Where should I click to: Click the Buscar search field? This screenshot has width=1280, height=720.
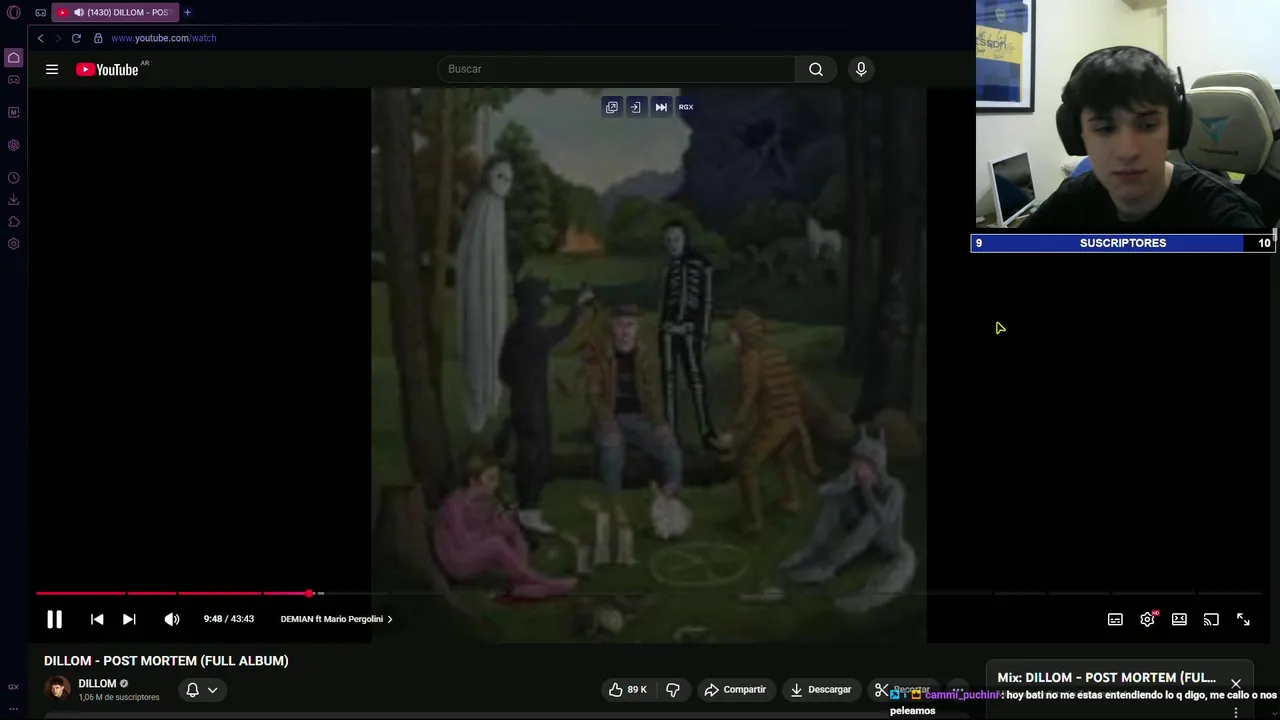point(616,69)
